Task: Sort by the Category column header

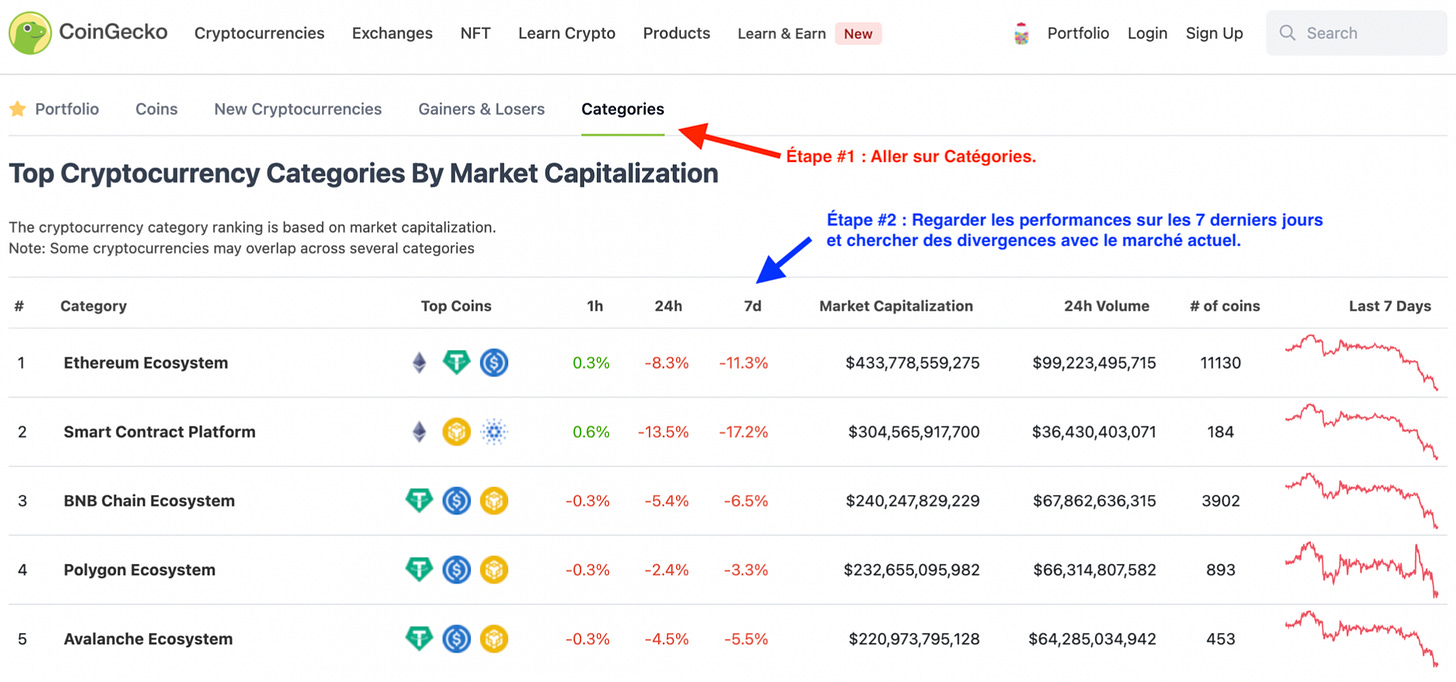Action: point(93,306)
